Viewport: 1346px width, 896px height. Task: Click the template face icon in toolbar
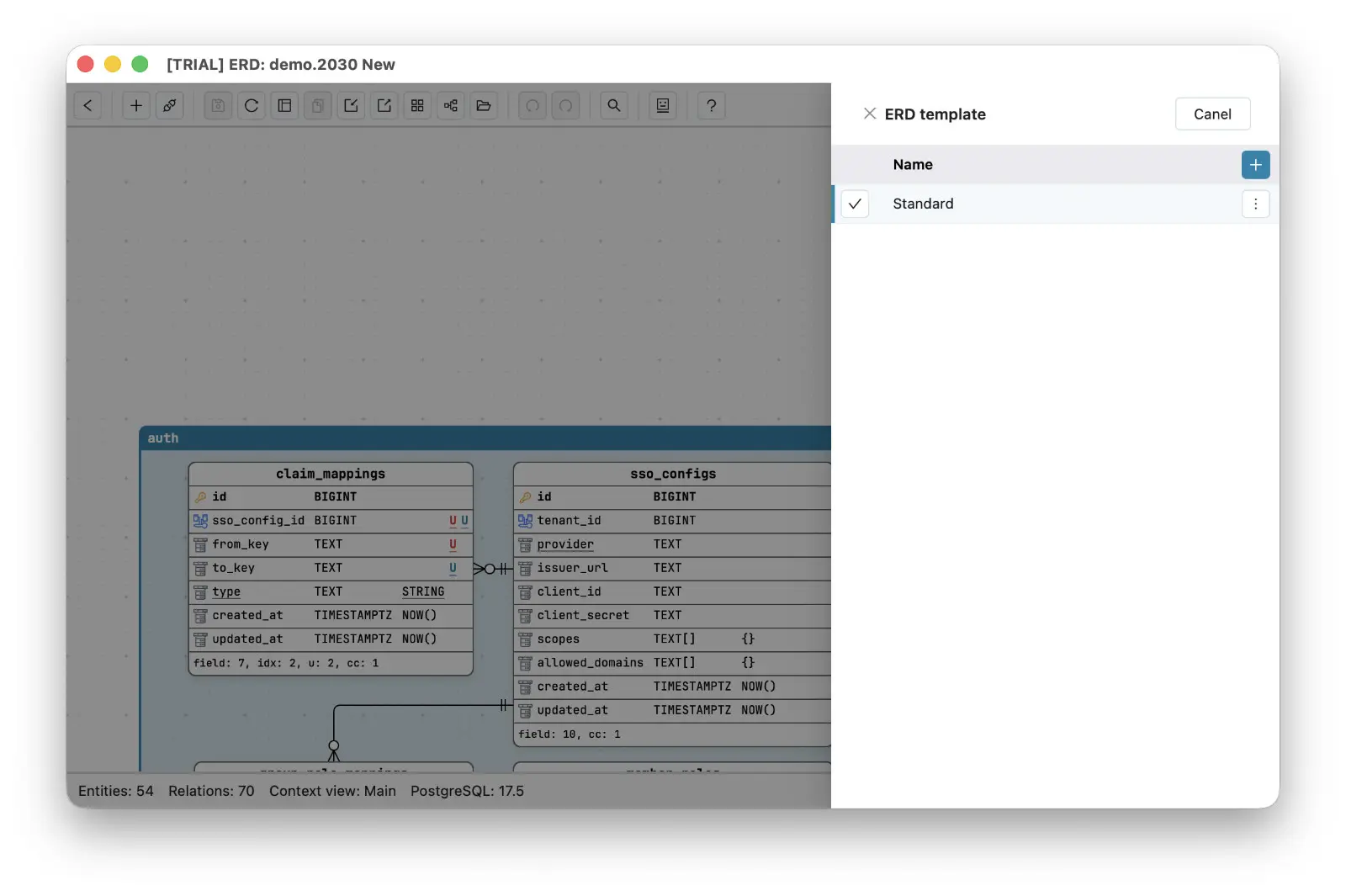coord(663,106)
